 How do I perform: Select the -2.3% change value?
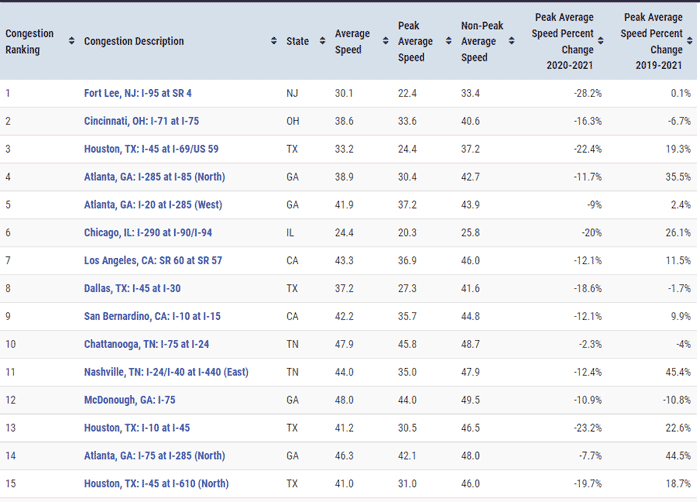click(590, 344)
